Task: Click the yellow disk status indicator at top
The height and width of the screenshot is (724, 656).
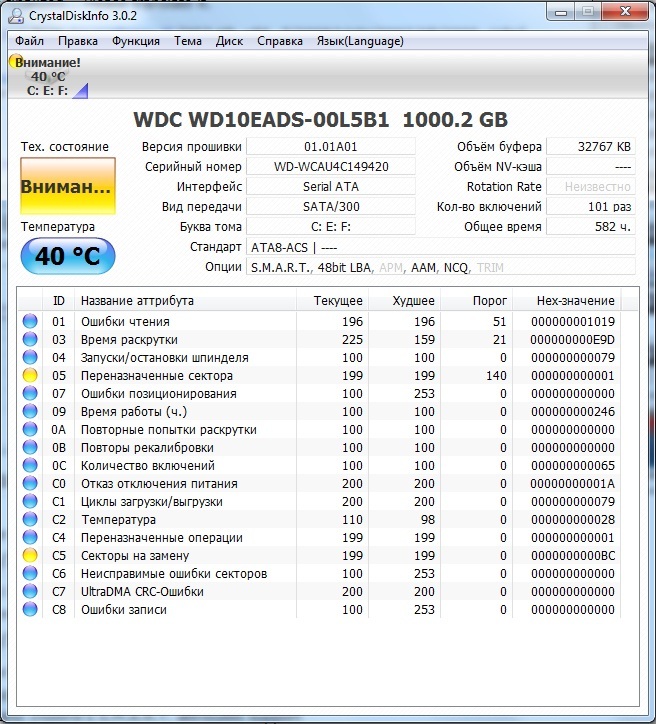Action: click(16, 62)
